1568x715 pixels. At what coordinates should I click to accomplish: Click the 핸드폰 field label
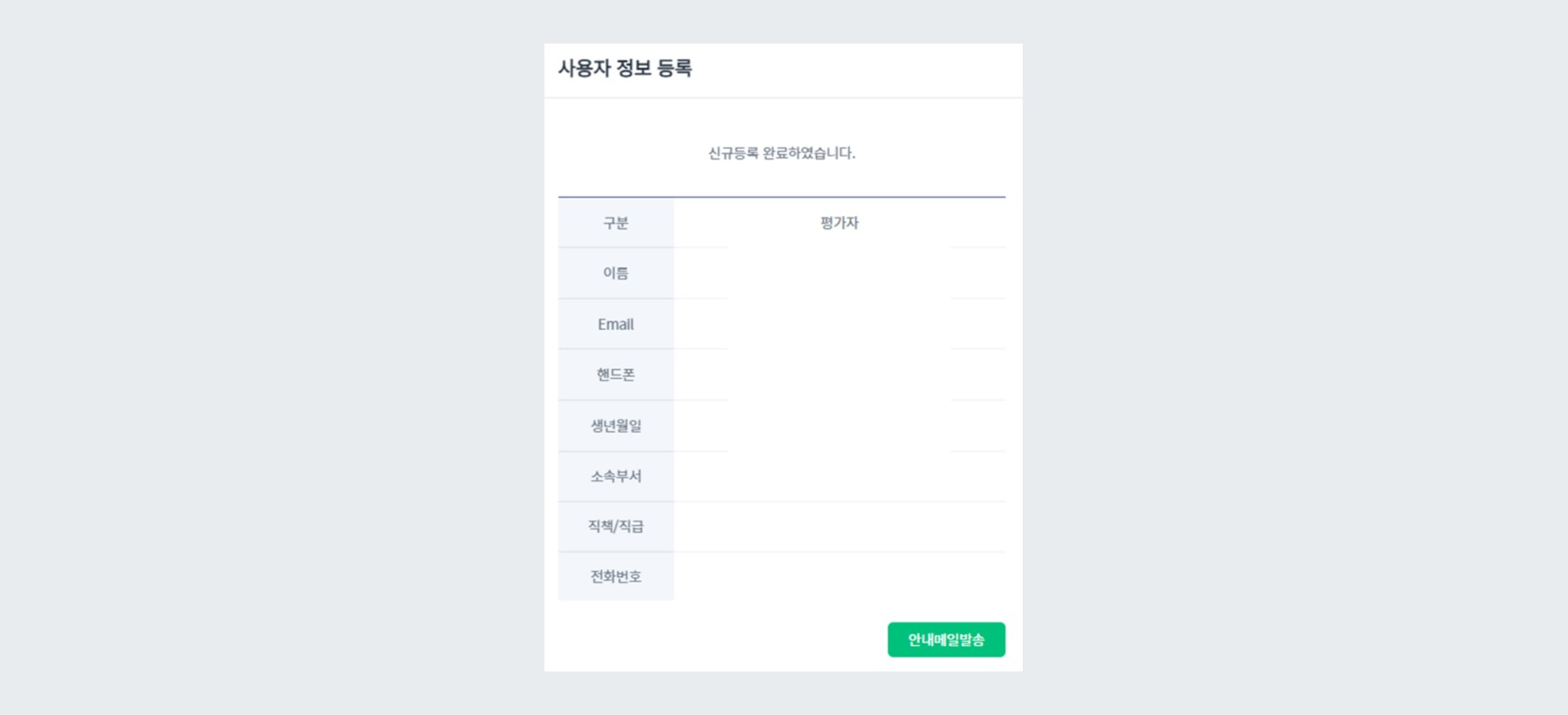[x=615, y=374]
